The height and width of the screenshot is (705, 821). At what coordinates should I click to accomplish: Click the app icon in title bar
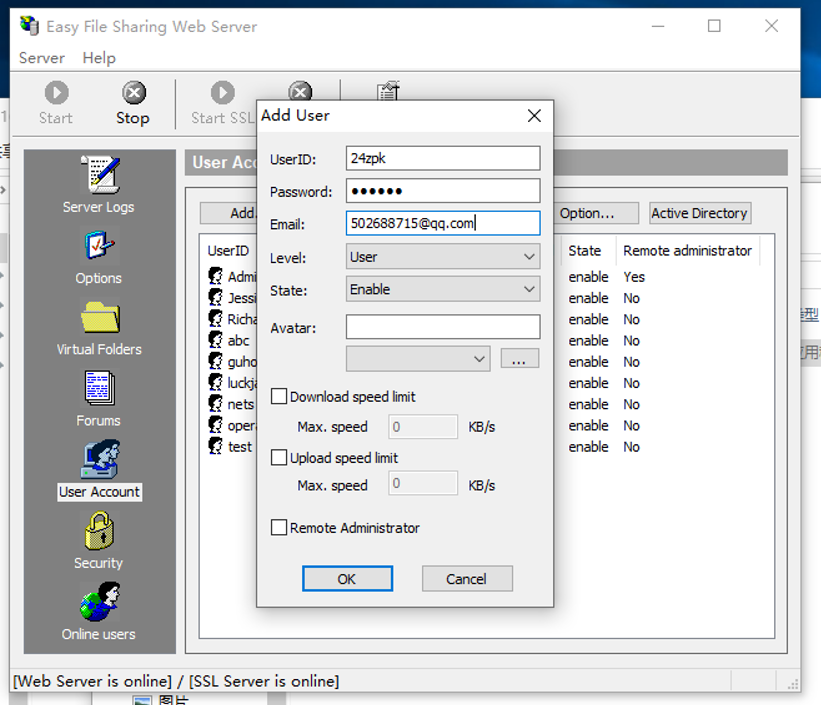tap(29, 26)
